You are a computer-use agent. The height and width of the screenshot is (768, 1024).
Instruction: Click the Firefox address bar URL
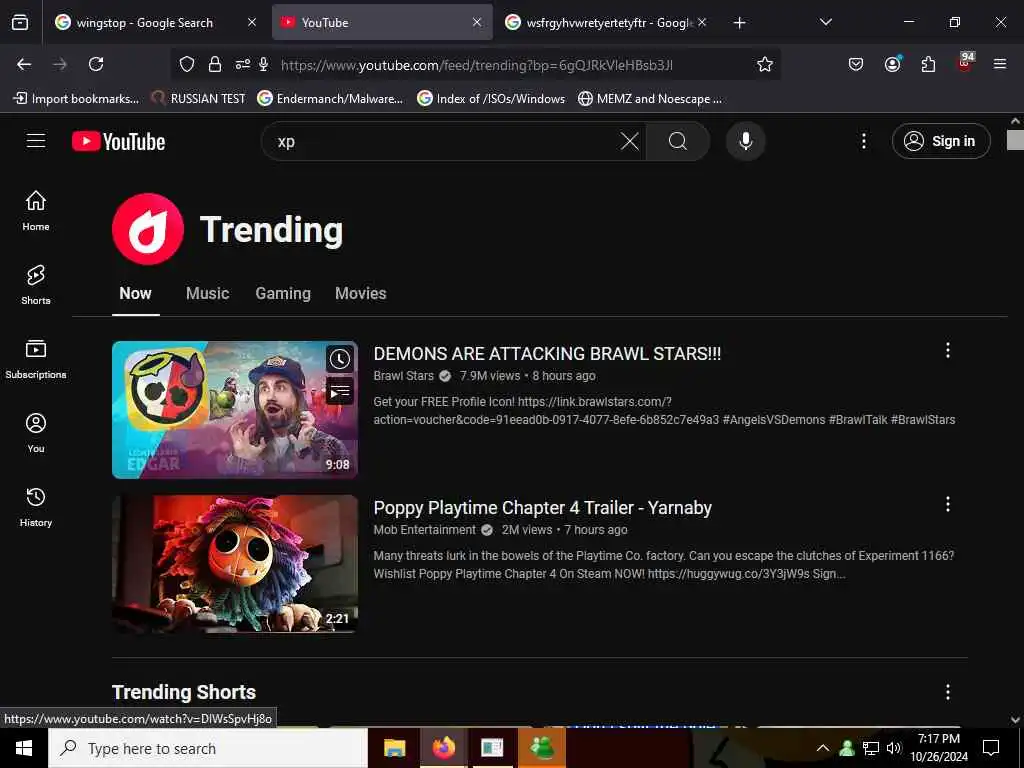coord(477,65)
